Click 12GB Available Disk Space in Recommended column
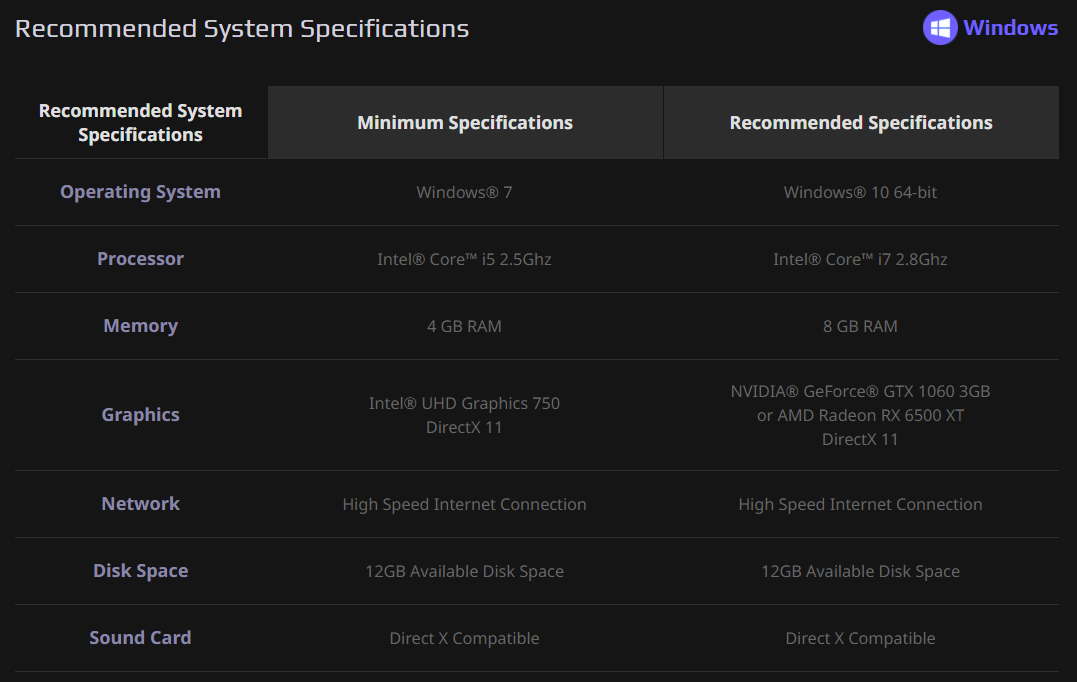This screenshot has height=682, width=1077. click(x=860, y=571)
